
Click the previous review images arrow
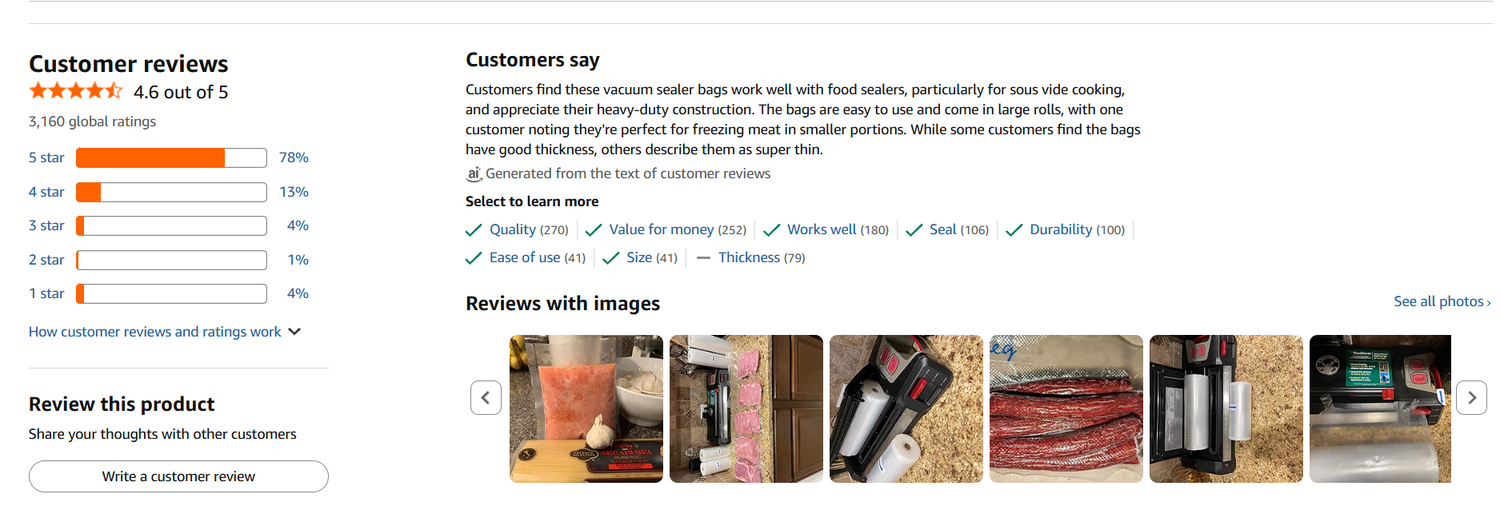pos(485,397)
